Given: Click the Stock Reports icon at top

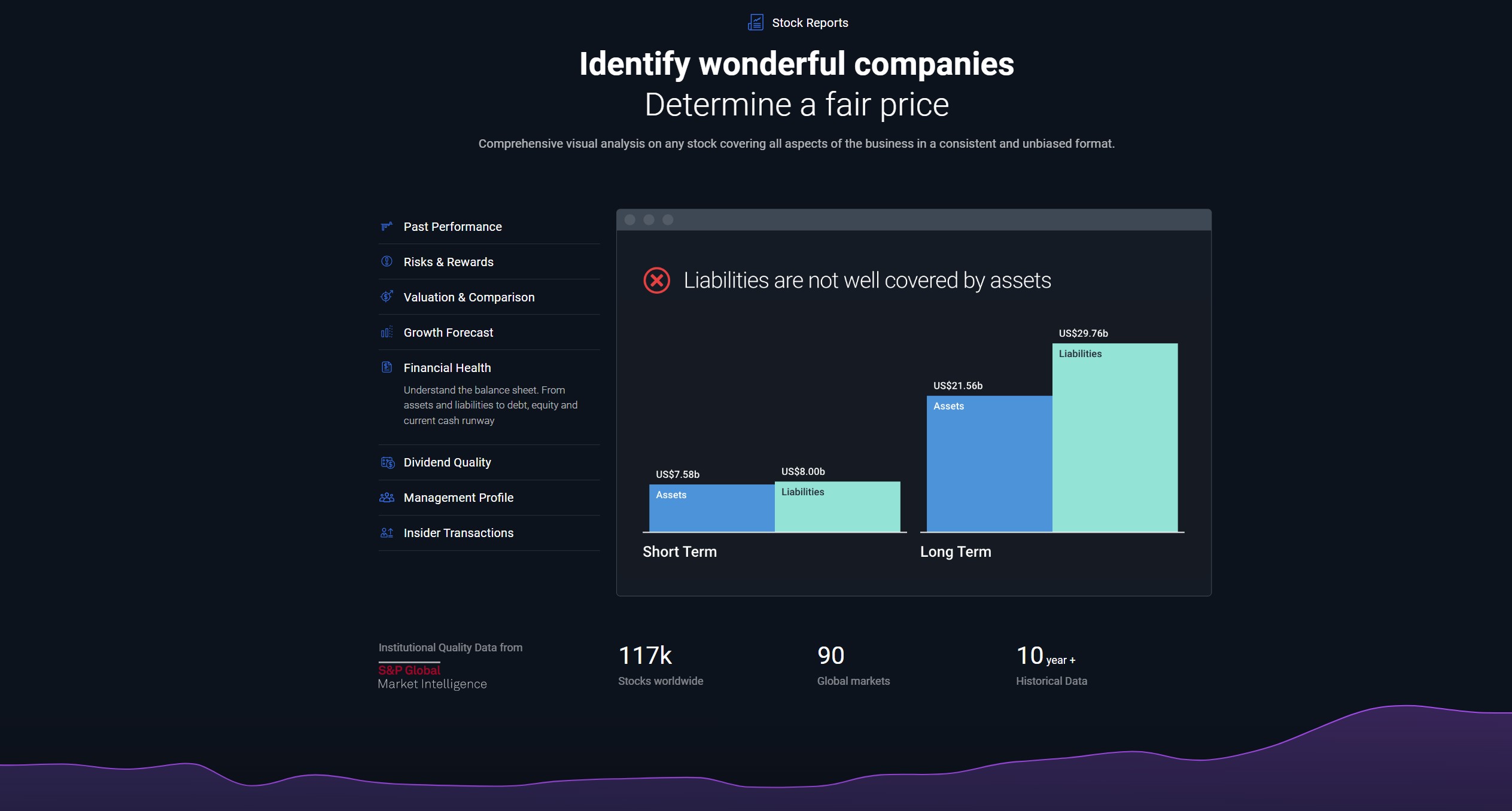Looking at the screenshot, I should (756, 23).
